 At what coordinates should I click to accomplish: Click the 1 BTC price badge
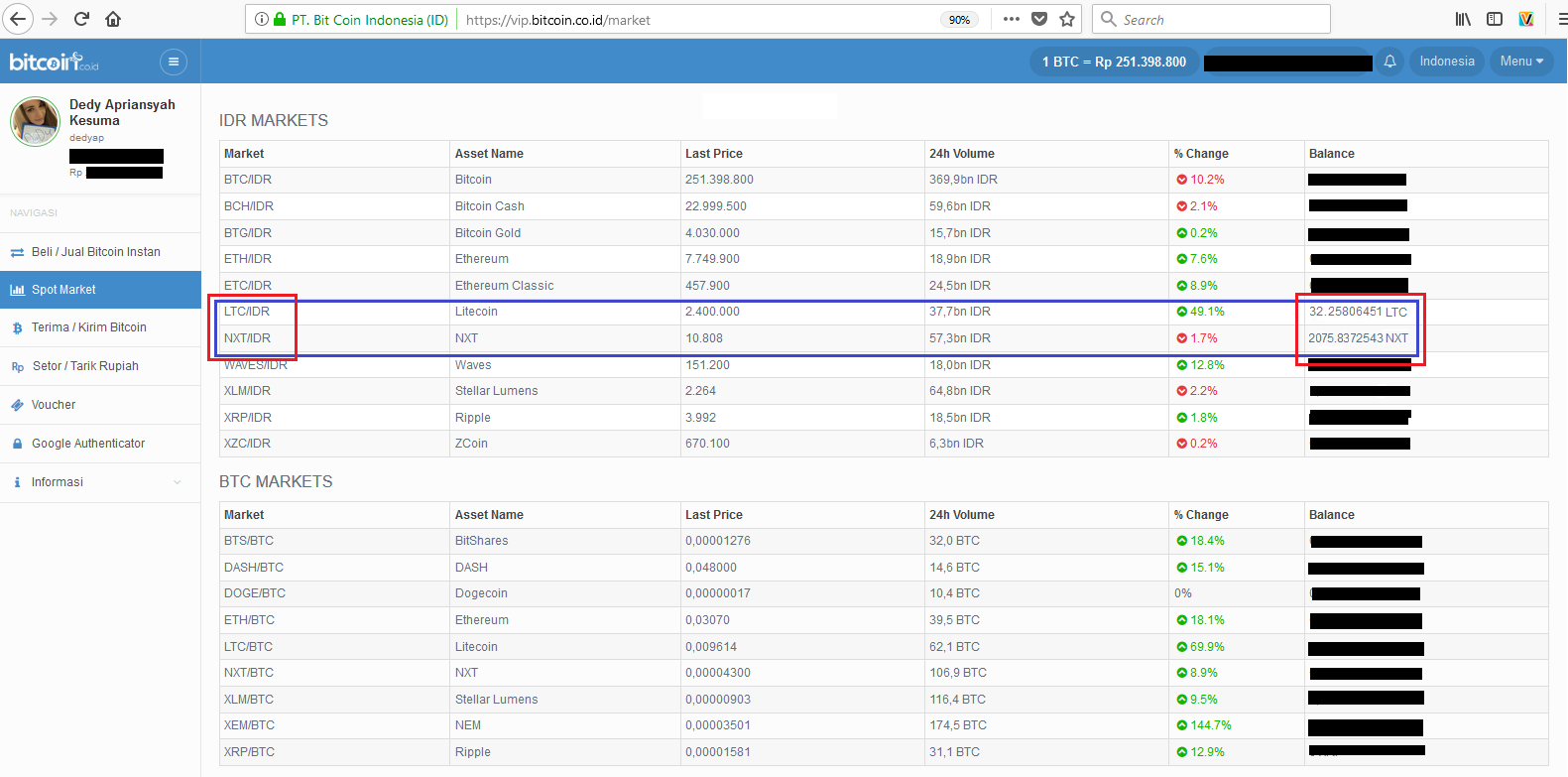point(1114,62)
